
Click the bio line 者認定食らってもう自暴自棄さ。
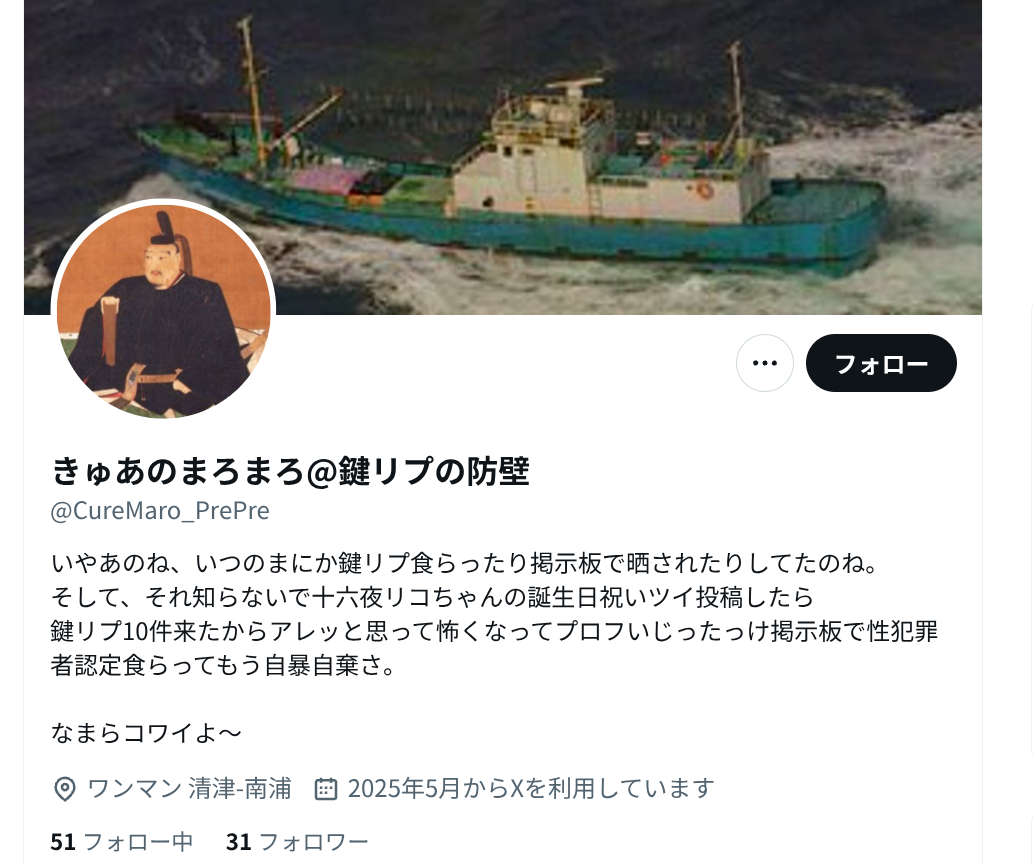coord(224,665)
